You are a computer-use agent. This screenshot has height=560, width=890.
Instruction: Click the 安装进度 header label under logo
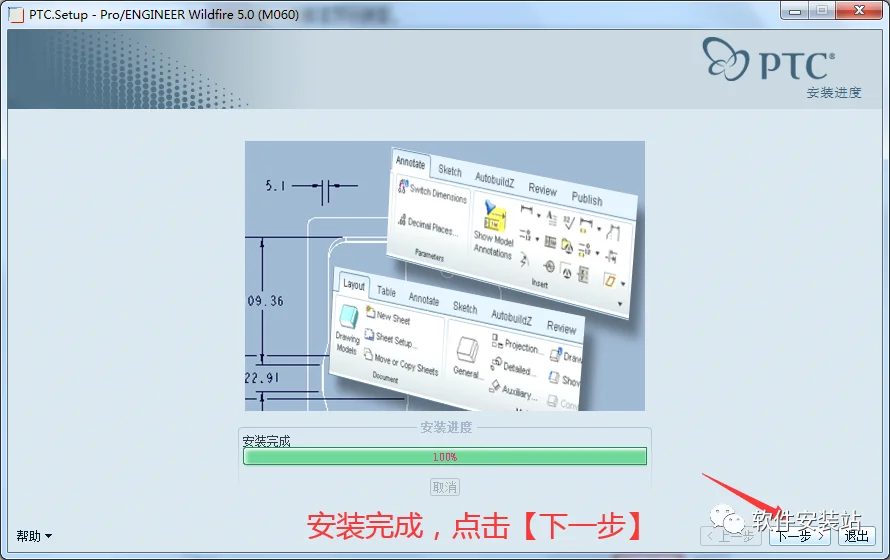click(x=834, y=92)
